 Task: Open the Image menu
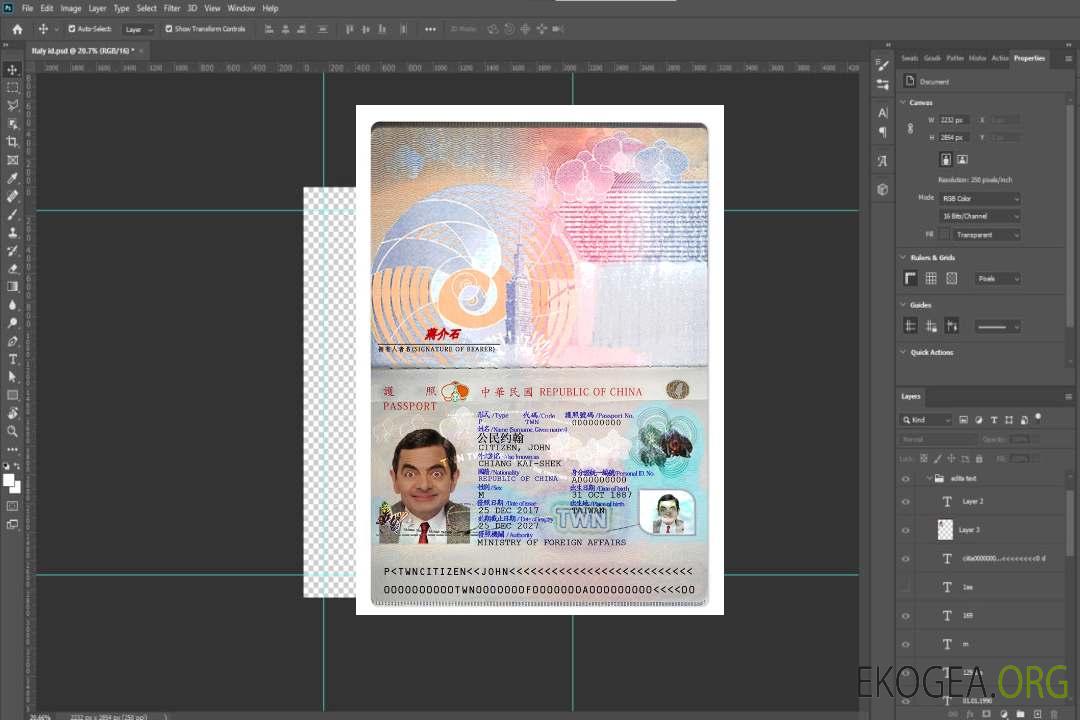(x=71, y=8)
